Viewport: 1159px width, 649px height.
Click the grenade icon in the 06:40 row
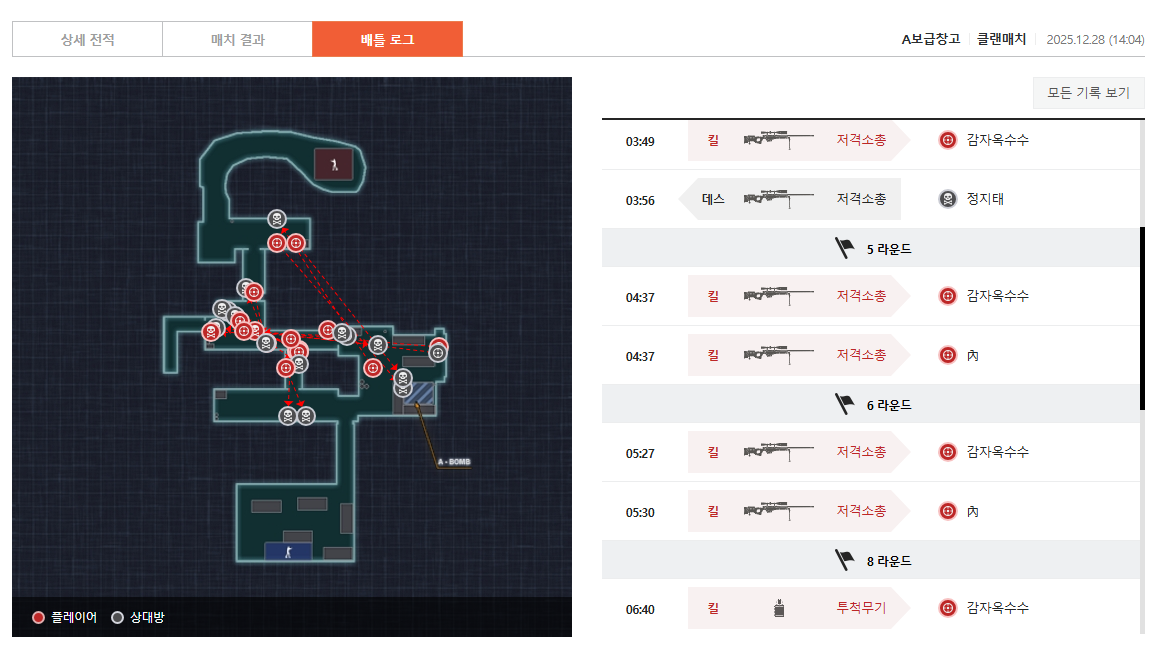coord(779,608)
